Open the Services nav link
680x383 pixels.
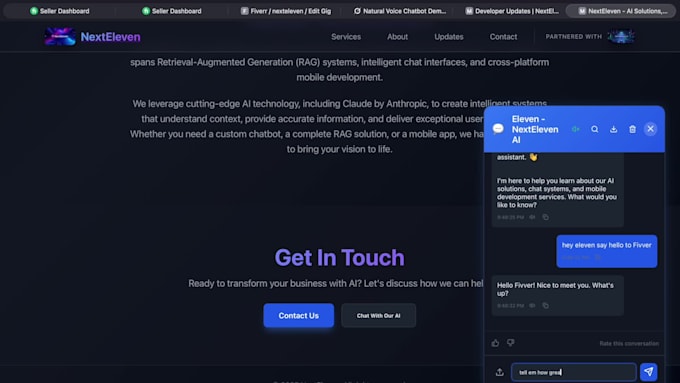(x=346, y=37)
